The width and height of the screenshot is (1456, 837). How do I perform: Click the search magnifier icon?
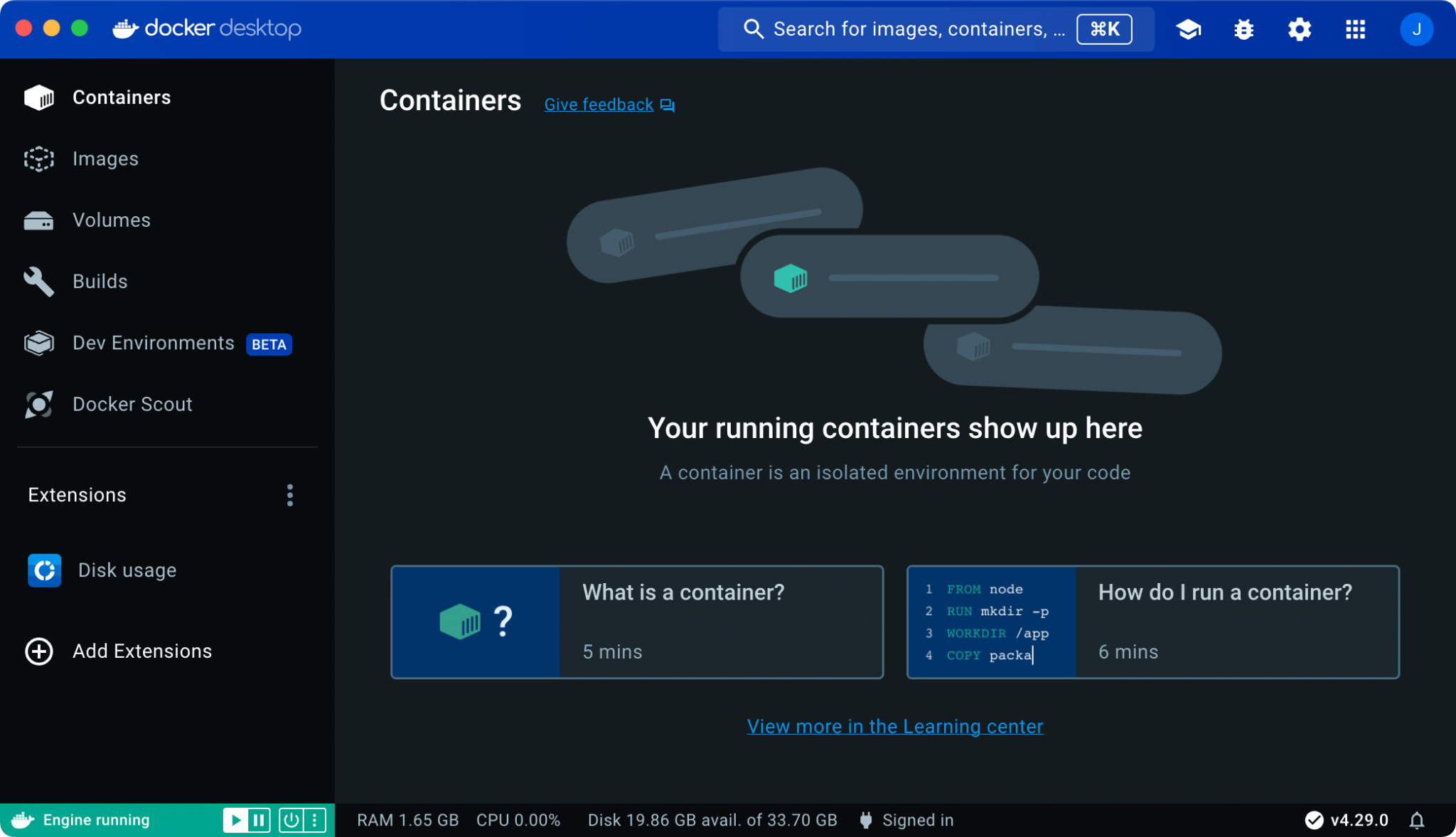click(754, 29)
